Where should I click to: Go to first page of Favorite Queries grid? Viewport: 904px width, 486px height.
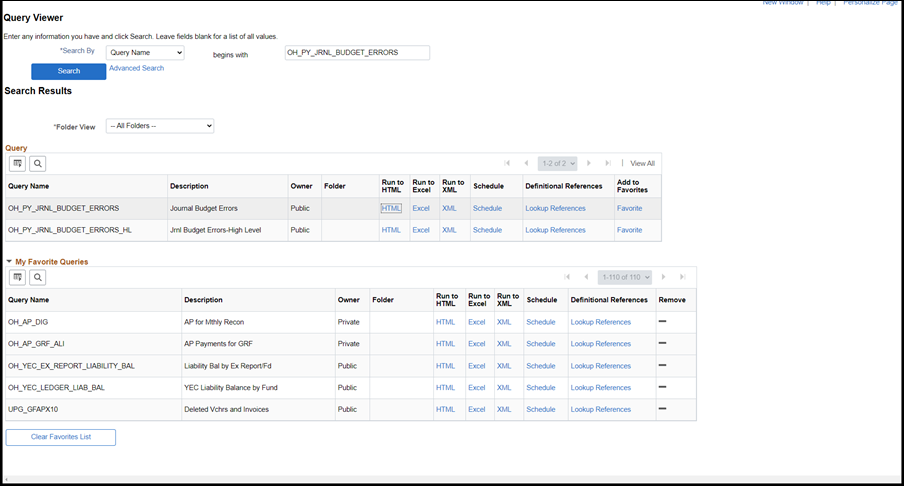(567, 277)
